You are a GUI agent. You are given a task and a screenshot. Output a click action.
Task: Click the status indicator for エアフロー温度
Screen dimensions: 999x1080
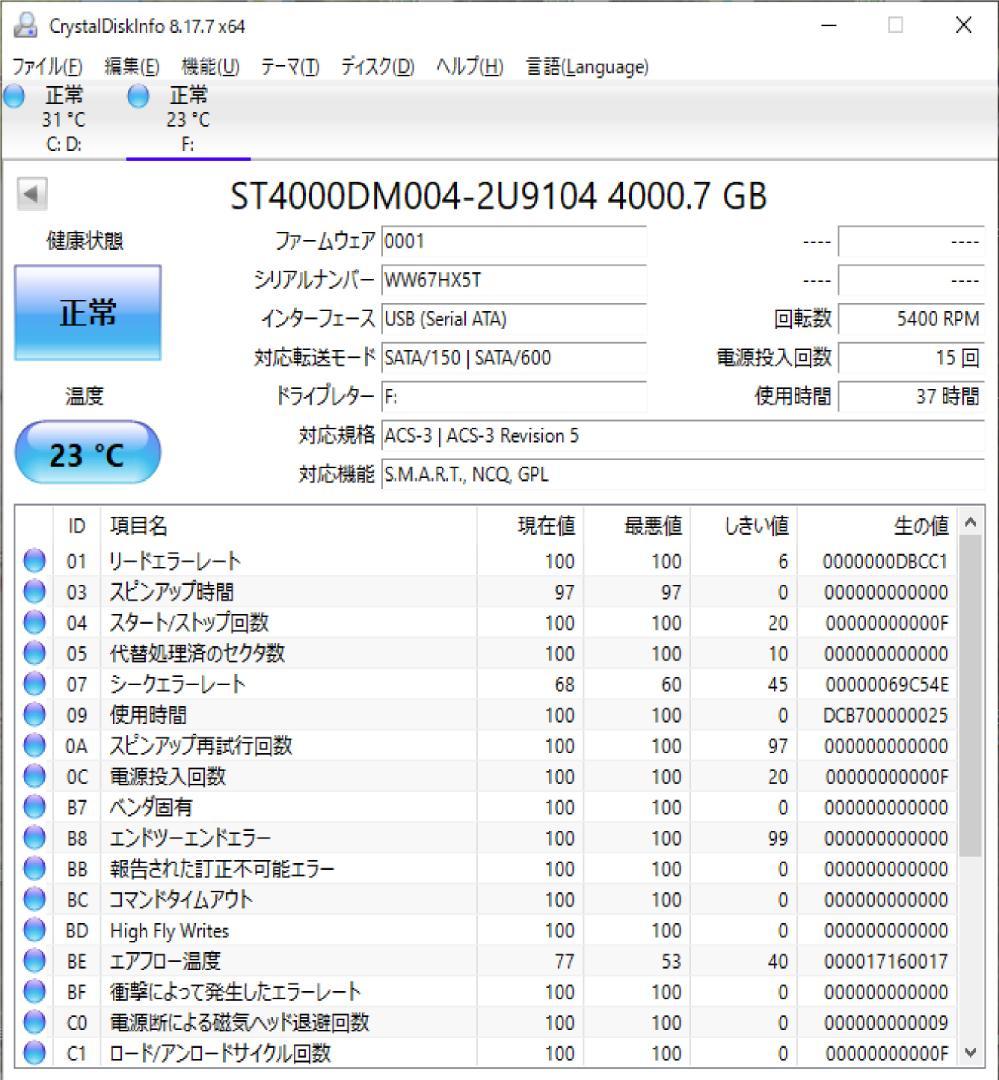[33, 961]
